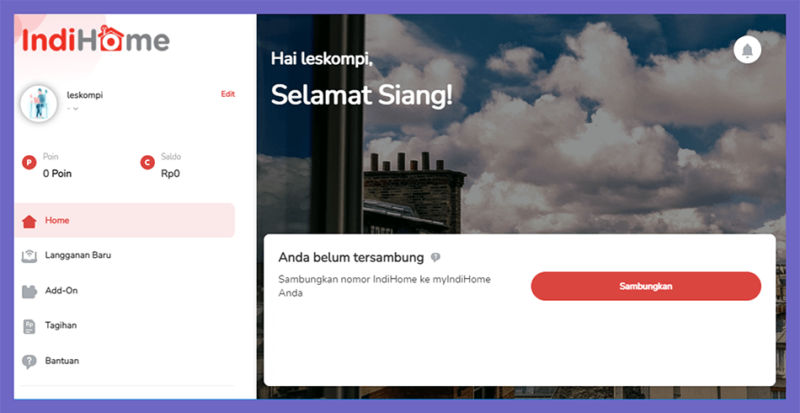This screenshot has height=413, width=800.
Task: Click the Tagihan bill icon
Action: 29,326
